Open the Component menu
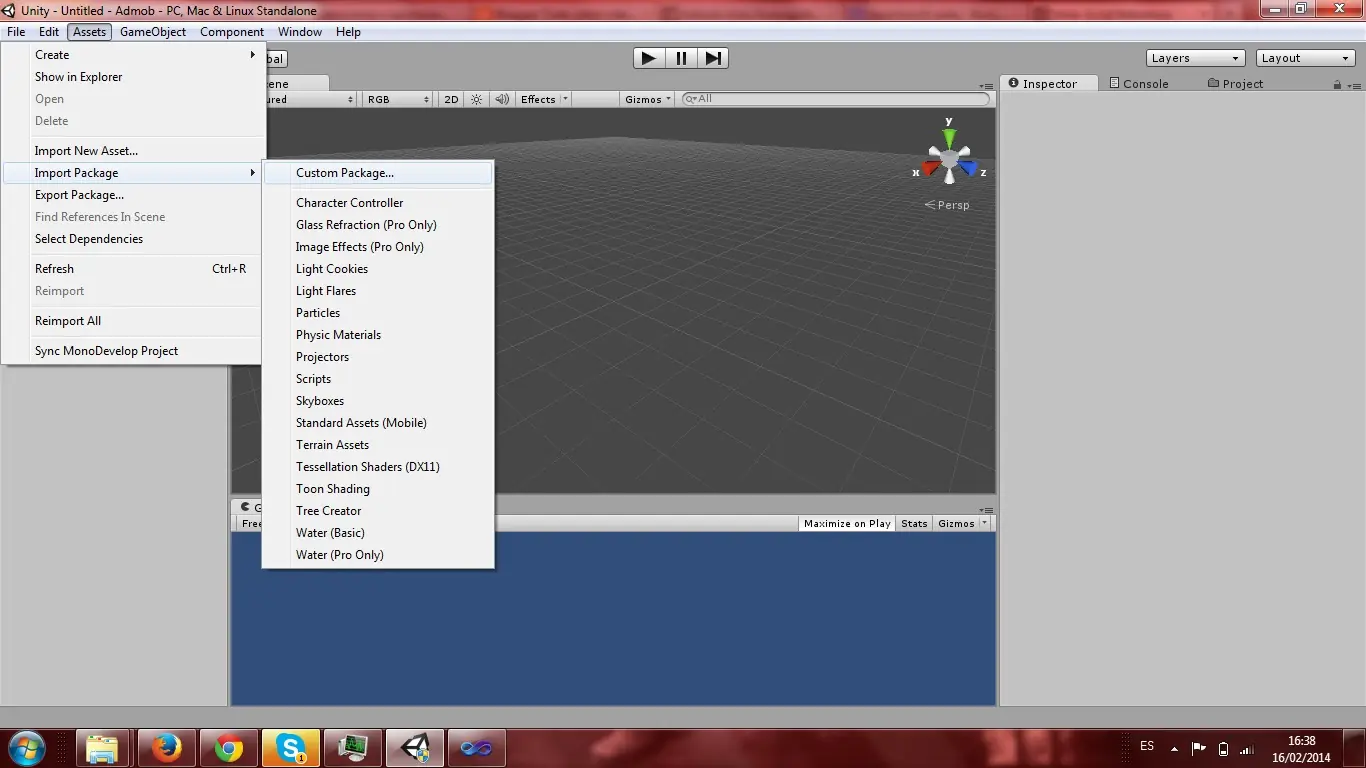 232,32
